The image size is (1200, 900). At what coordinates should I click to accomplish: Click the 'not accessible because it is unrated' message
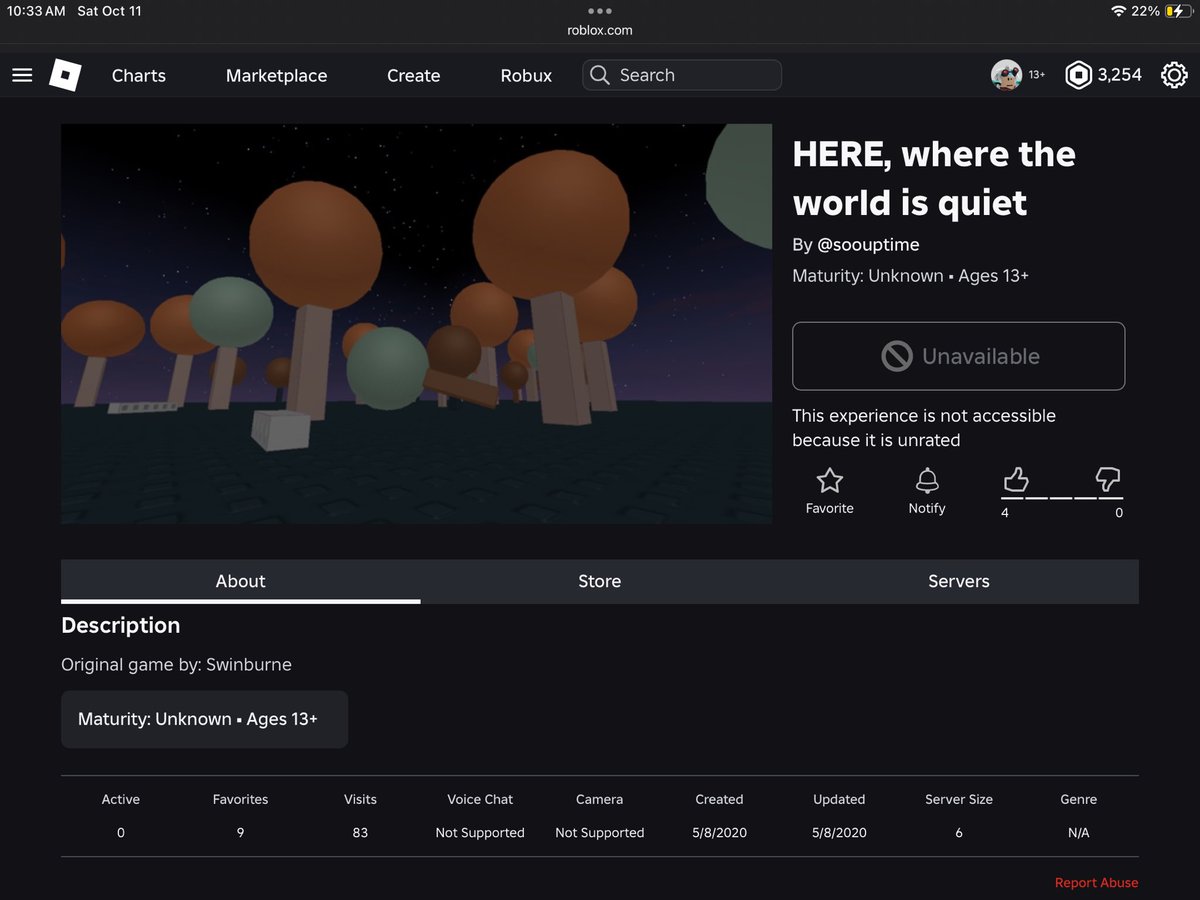click(924, 428)
